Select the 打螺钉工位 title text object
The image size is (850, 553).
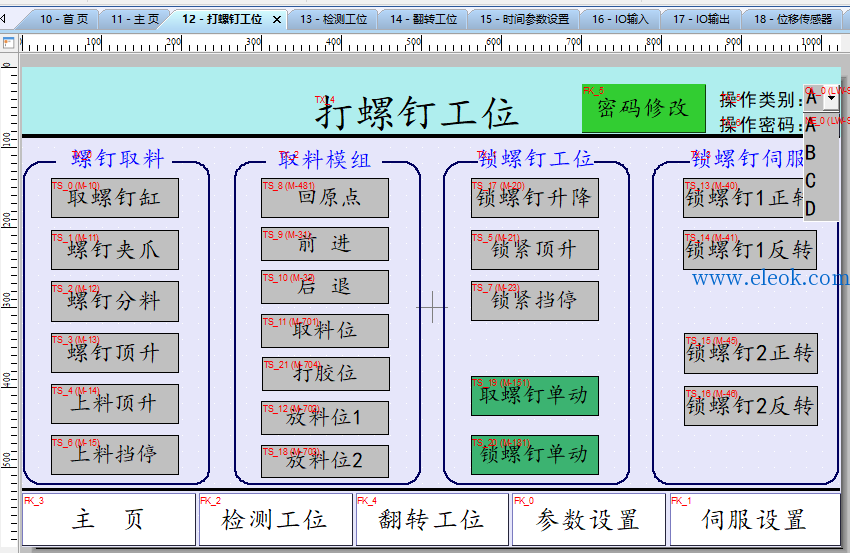point(416,113)
